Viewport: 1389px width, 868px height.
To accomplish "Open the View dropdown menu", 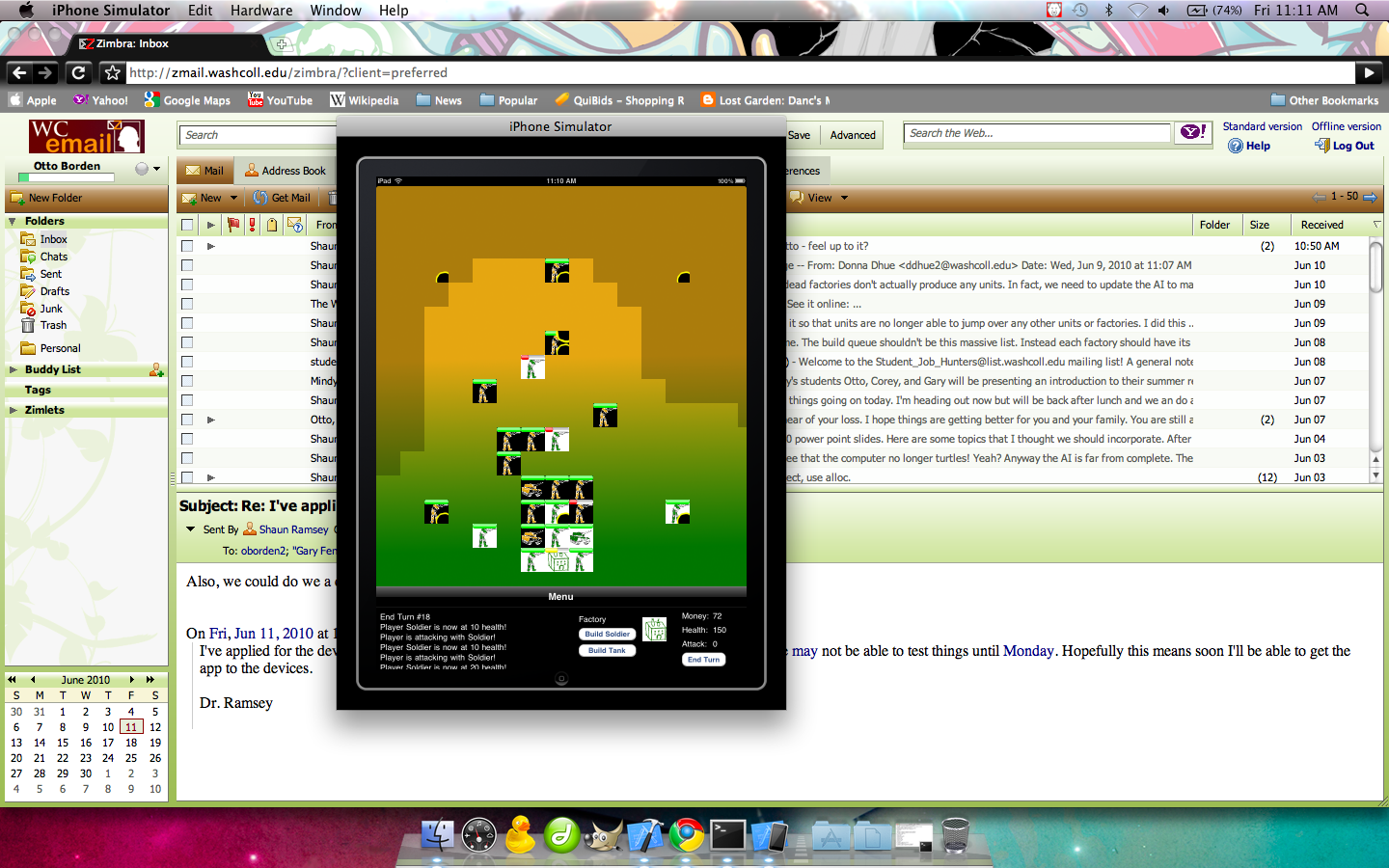I will click(x=820, y=198).
